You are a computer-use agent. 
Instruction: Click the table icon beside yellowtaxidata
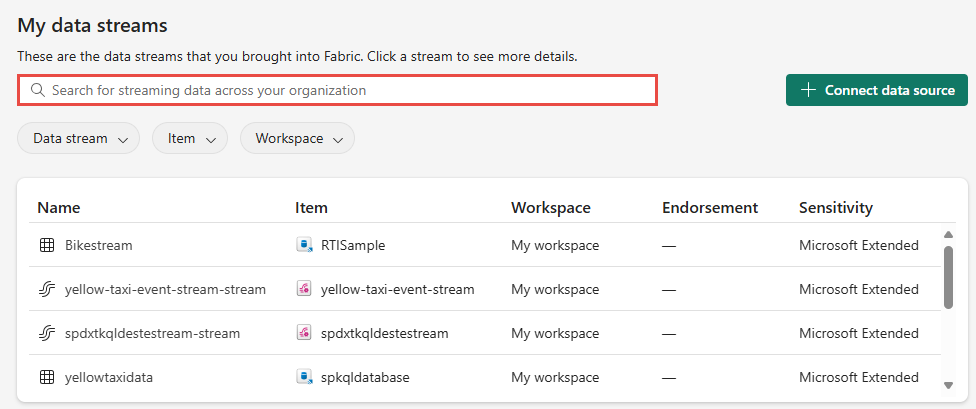(x=47, y=377)
